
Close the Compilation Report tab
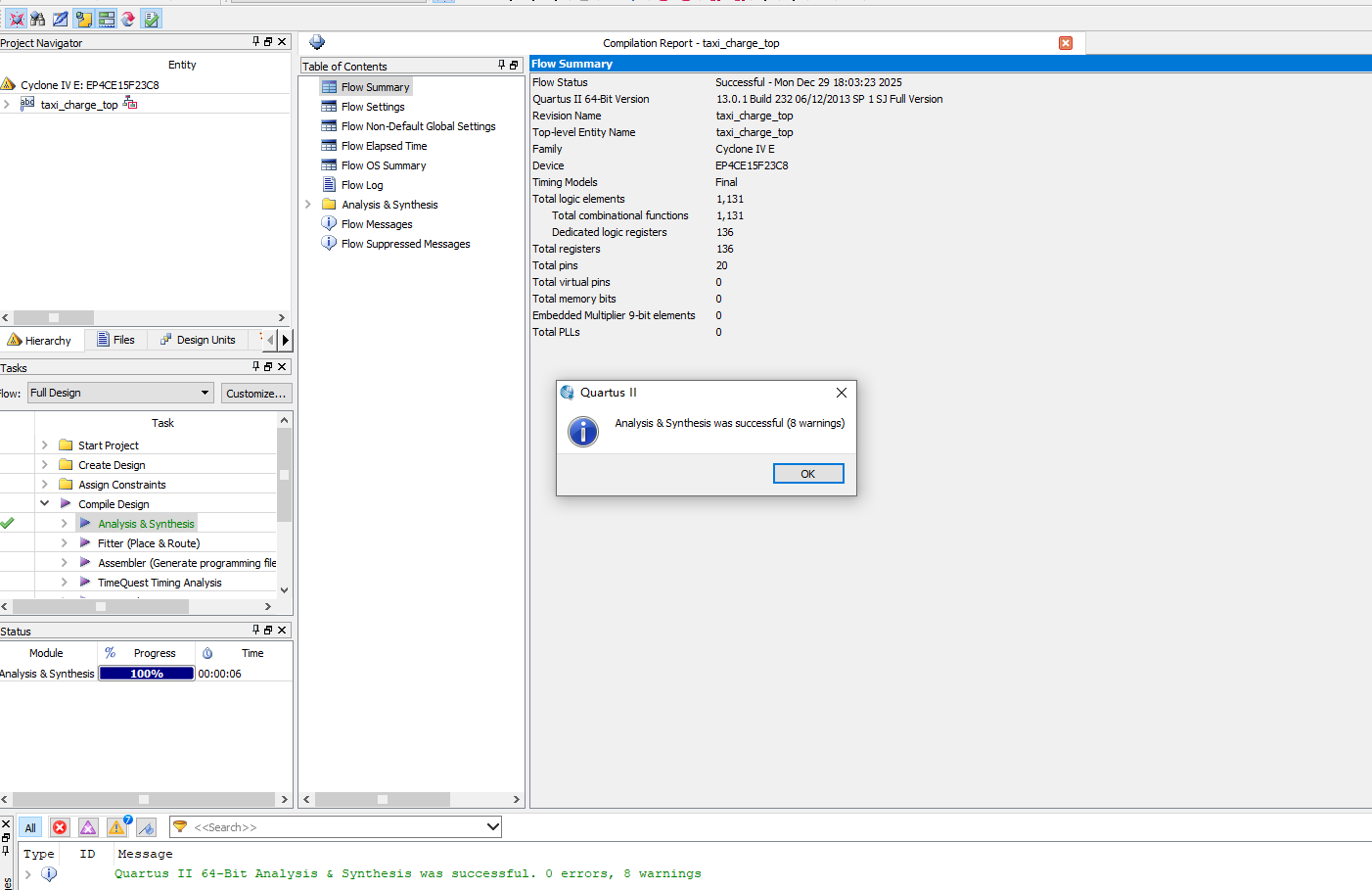1066,43
